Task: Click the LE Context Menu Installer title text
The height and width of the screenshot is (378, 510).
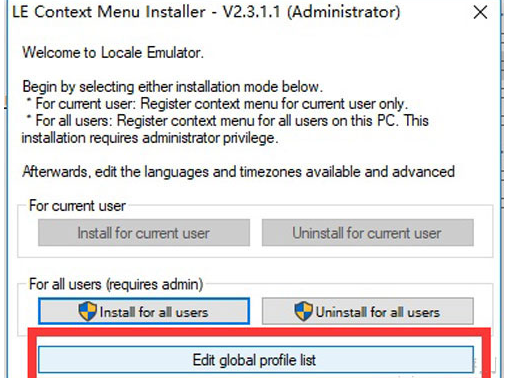Action: coord(109,12)
